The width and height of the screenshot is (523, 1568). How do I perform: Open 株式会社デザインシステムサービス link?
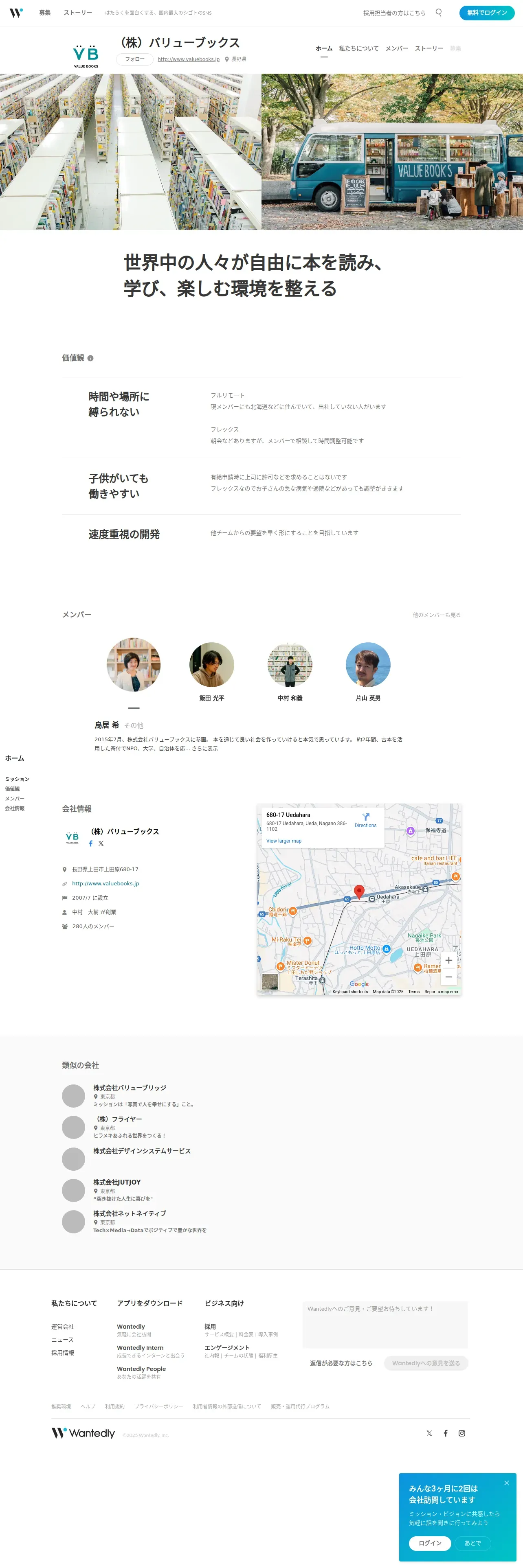pyautogui.click(x=142, y=1150)
